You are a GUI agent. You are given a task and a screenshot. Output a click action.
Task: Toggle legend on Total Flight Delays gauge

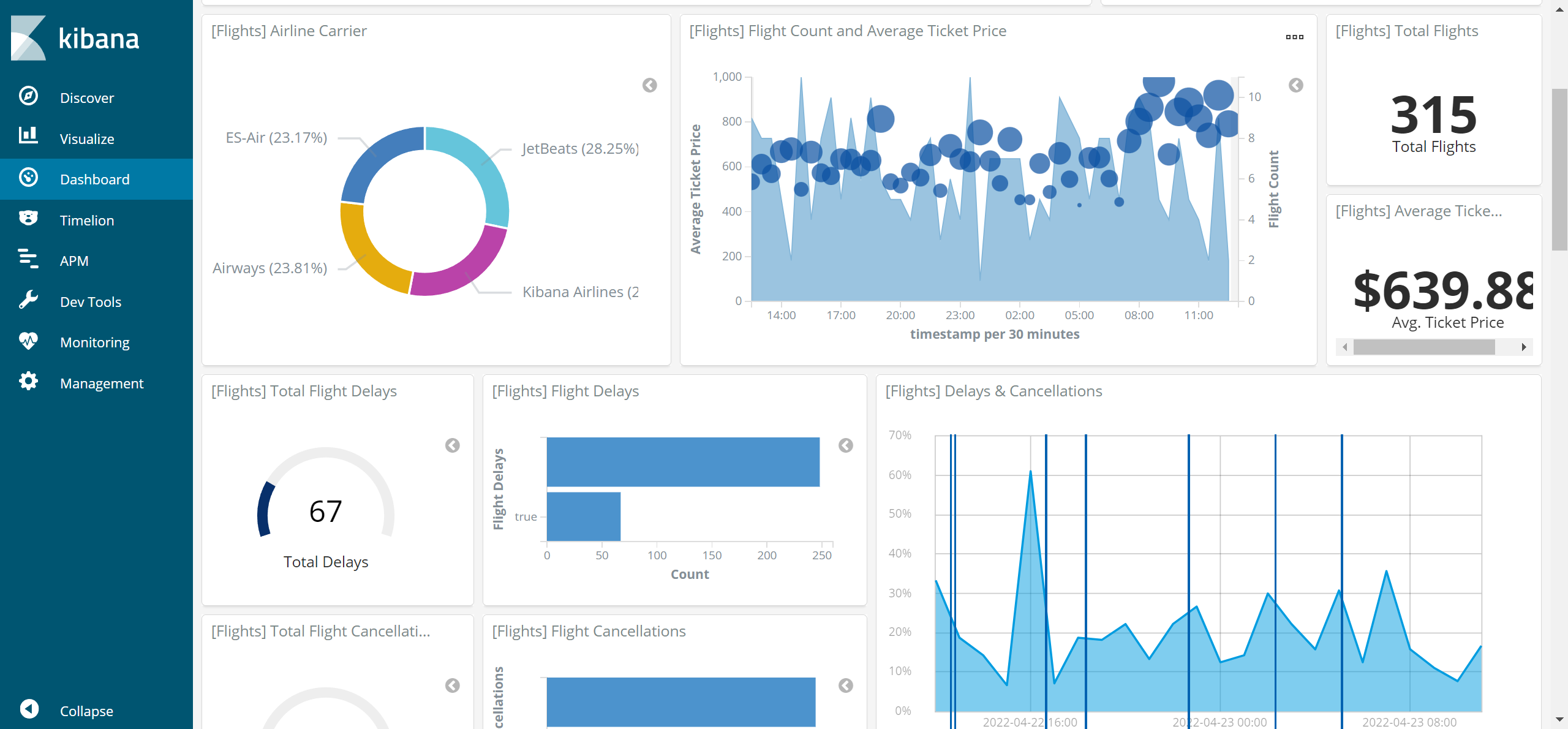[452, 445]
